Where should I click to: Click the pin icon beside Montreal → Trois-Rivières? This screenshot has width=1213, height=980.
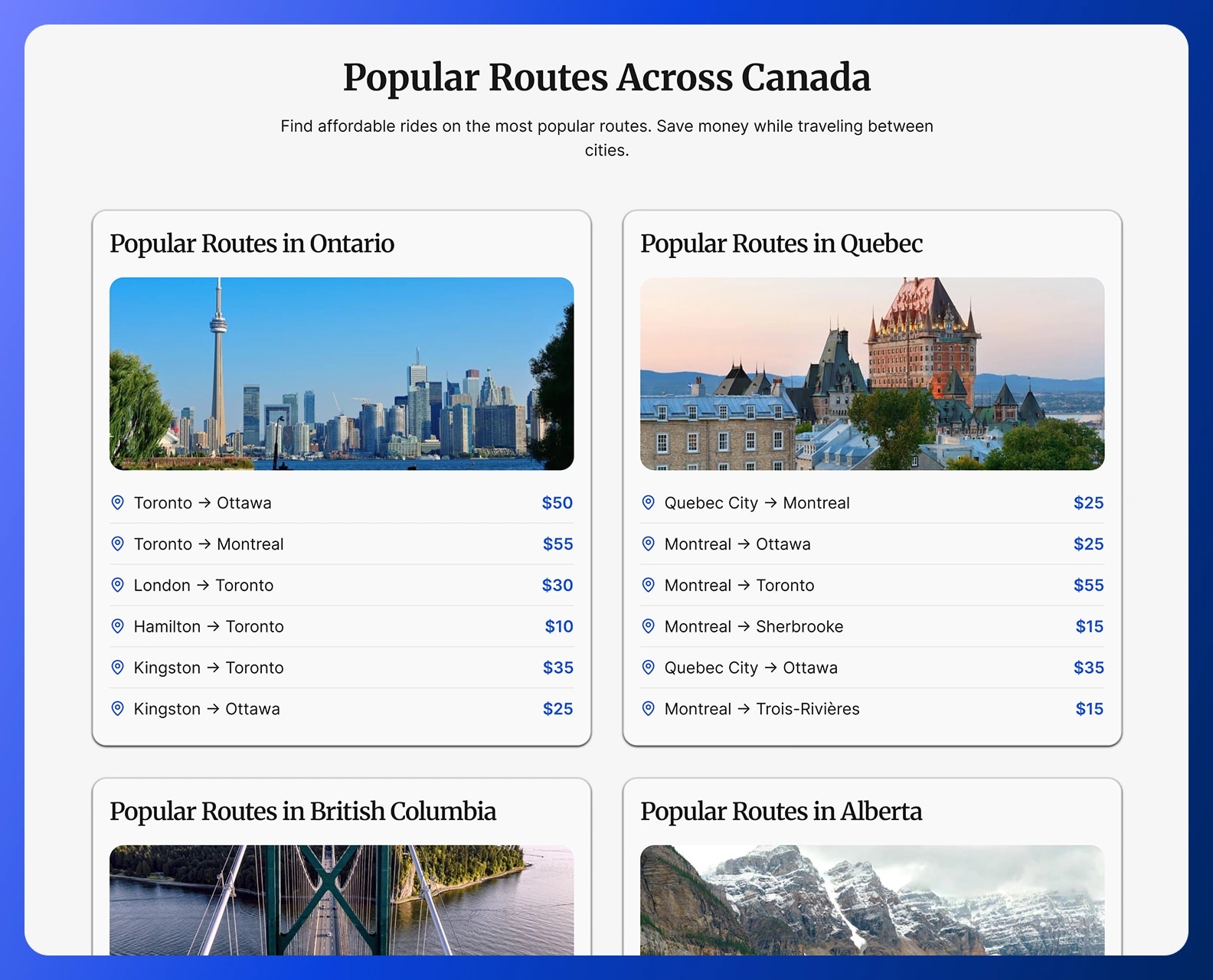pos(648,709)
